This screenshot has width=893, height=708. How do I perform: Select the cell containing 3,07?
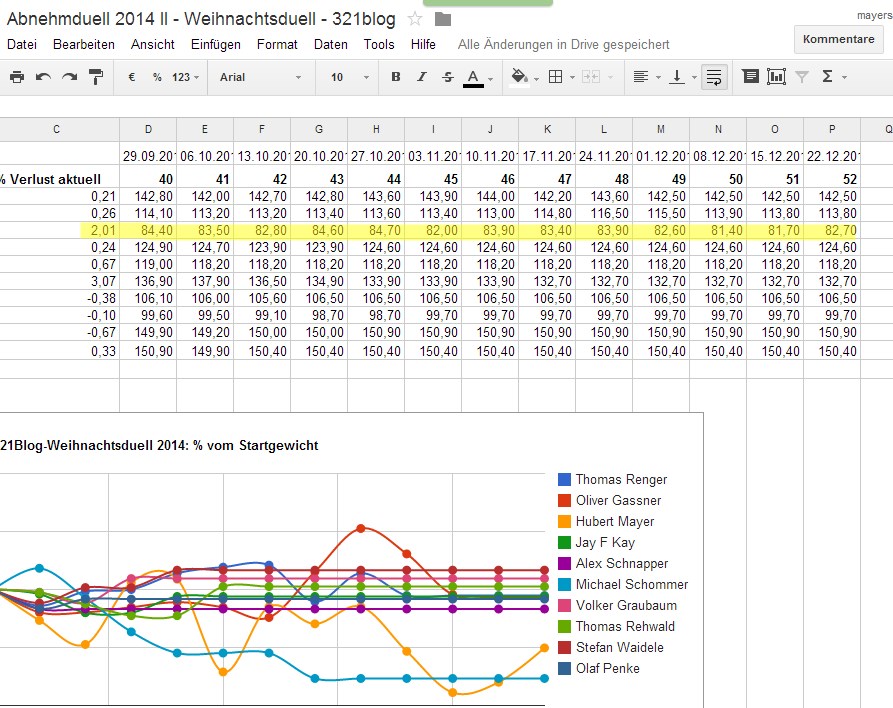[x=60, y=281]
